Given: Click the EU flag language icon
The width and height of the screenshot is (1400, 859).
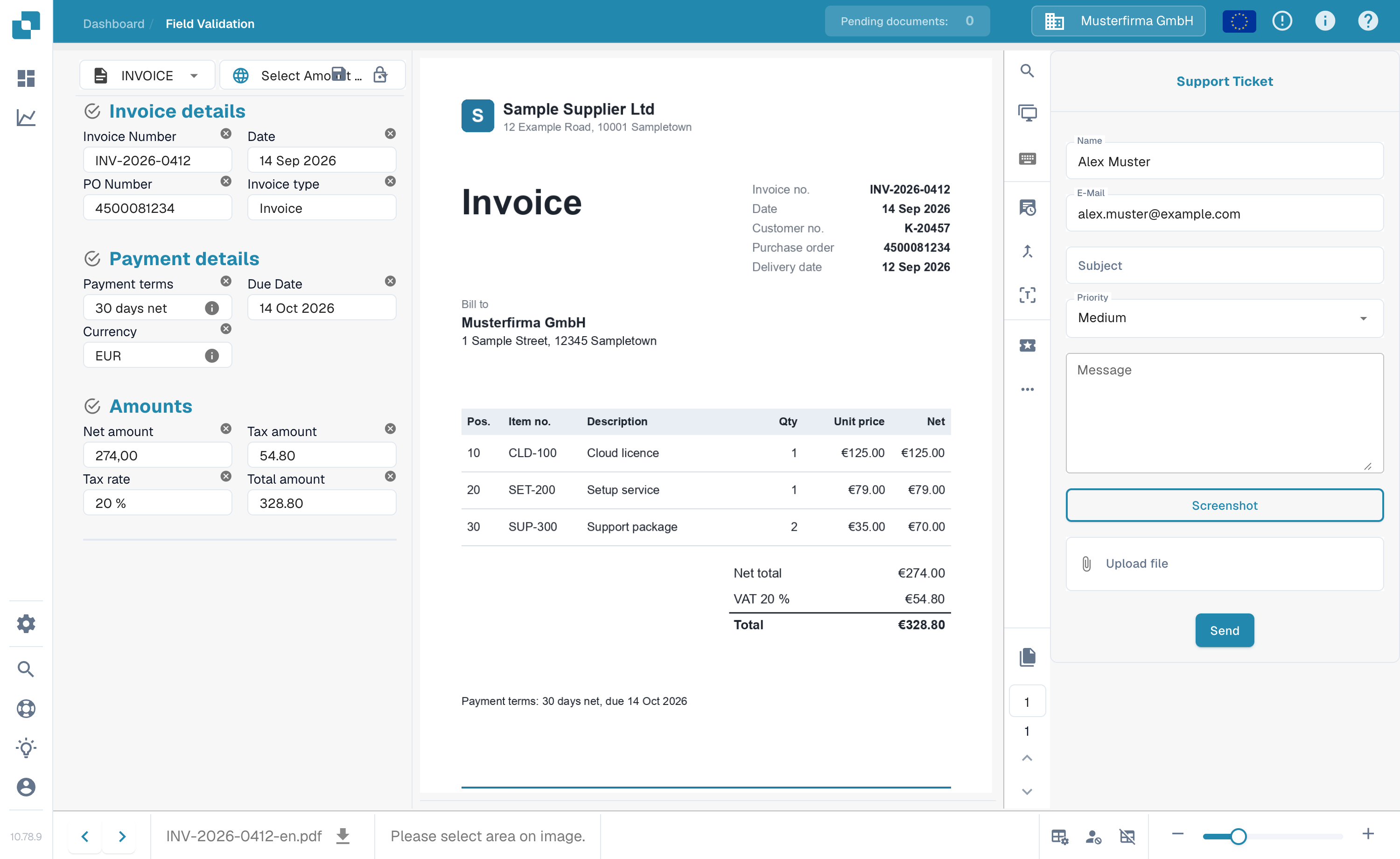Looking at the screenshot, I should 1239,21.
